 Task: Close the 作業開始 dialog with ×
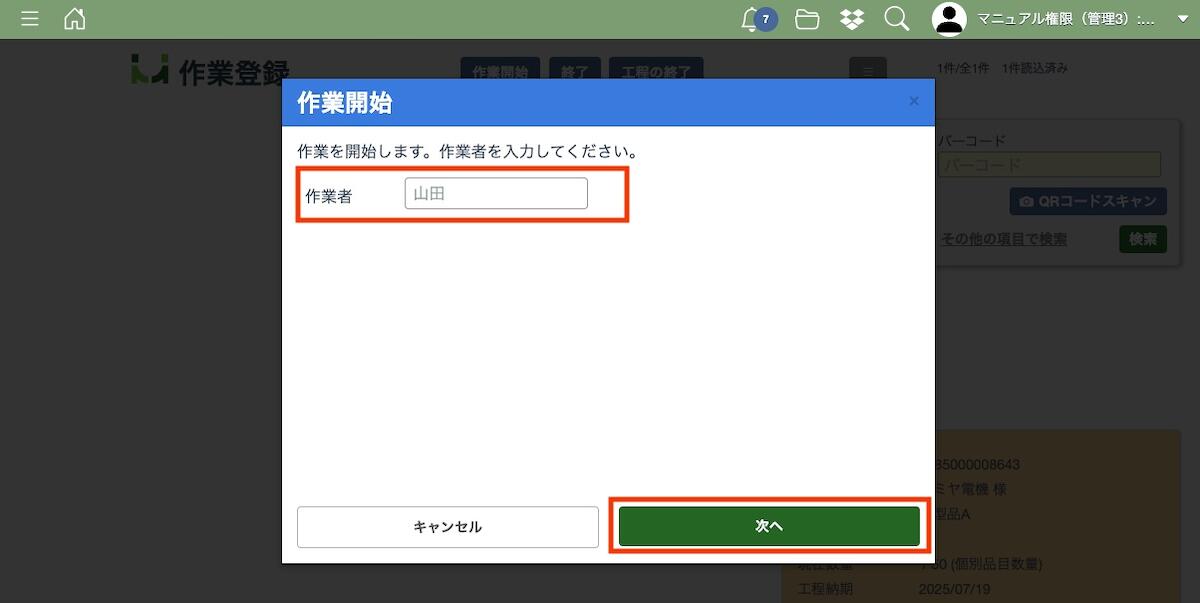(913, 101)
